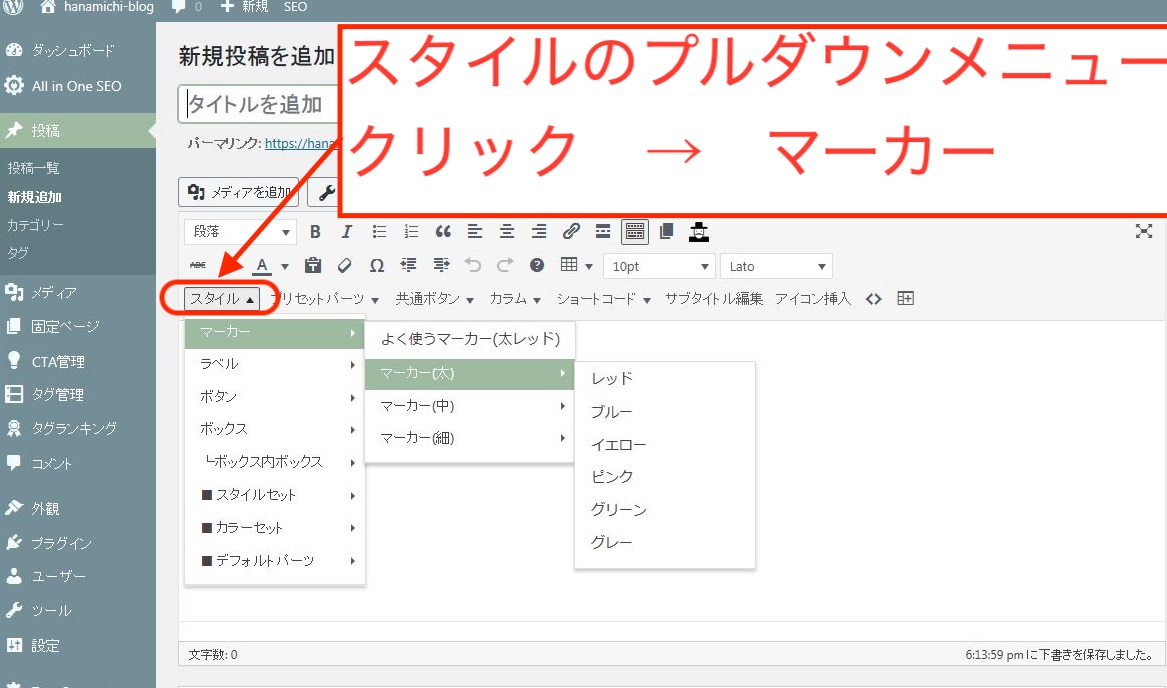This screenshot has width=1167, height=688.
Task: Expand the Lato font family dropdown
Action: 776,267
